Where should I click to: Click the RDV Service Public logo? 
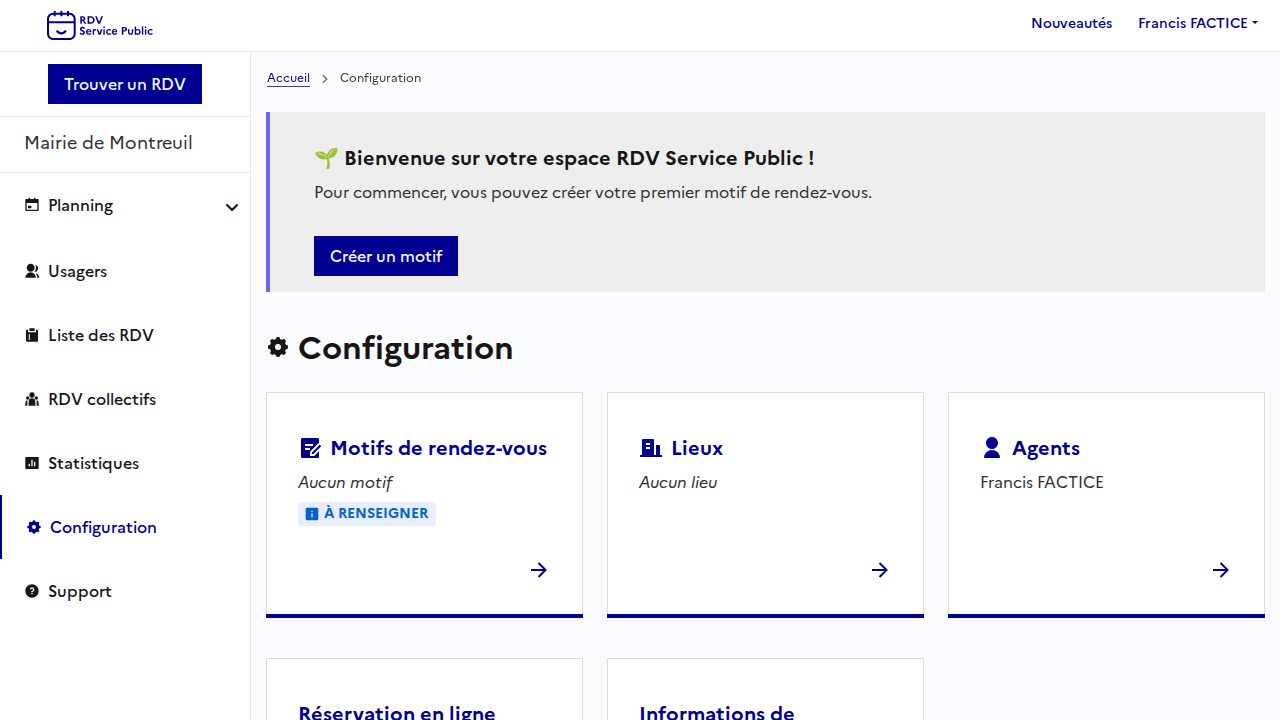[100, 25]
